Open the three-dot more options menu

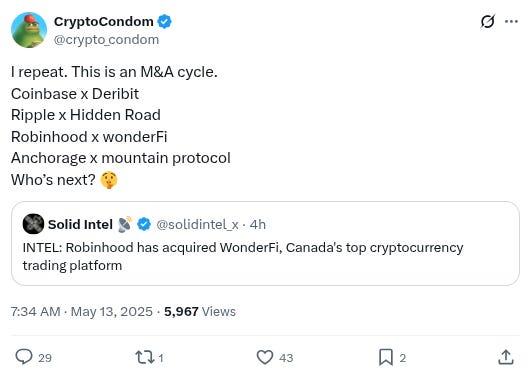pyautogui.click(x=511, y=22)
